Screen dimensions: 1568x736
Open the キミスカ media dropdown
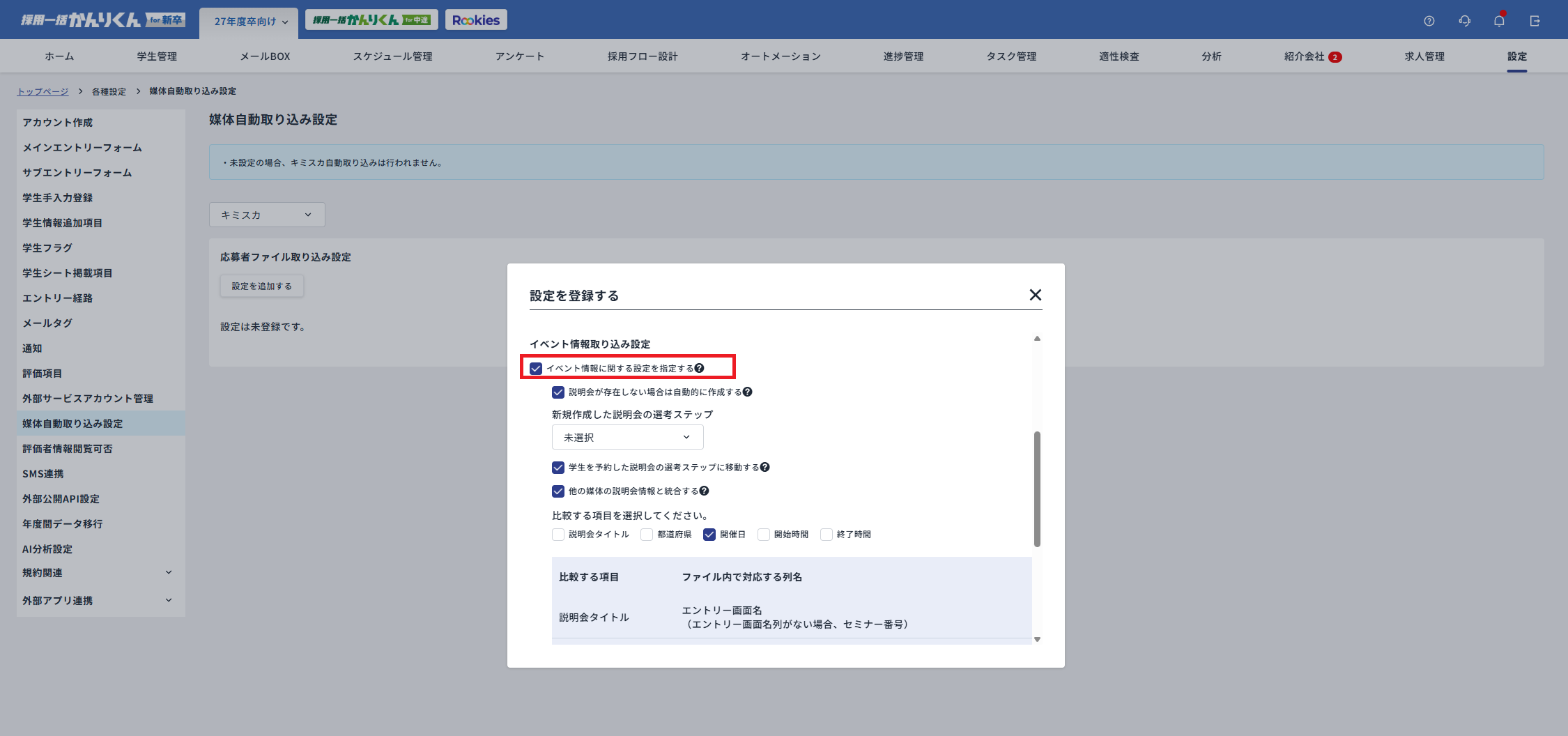click(266, 215)
